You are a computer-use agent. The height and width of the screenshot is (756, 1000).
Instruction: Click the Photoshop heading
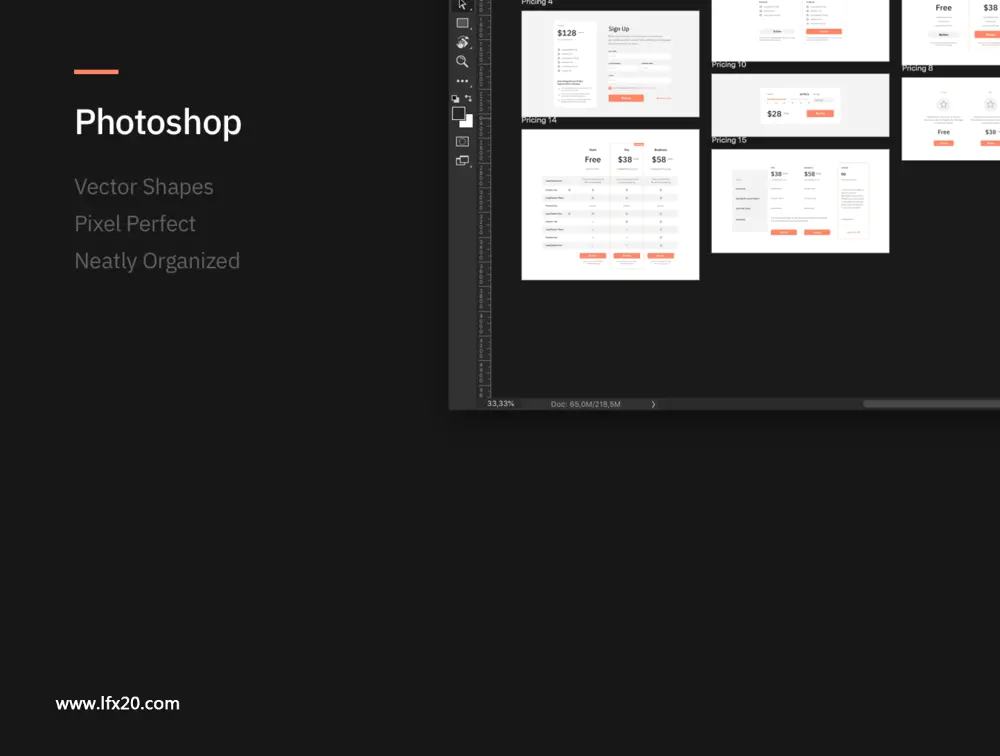point(158,122)
